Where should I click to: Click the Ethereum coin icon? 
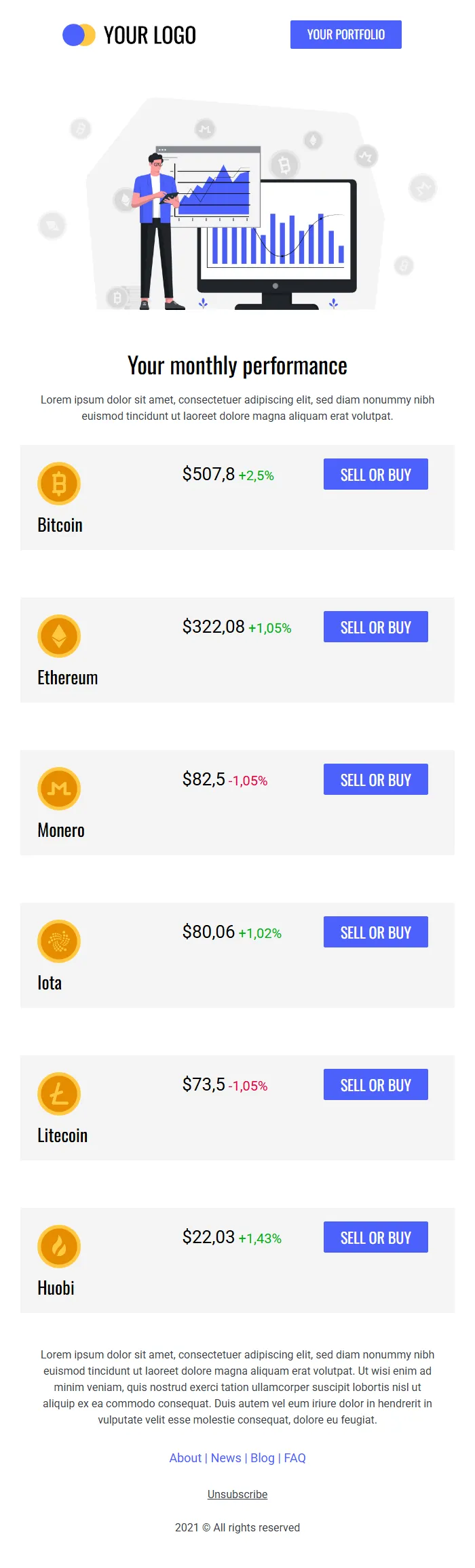[59, 636]
